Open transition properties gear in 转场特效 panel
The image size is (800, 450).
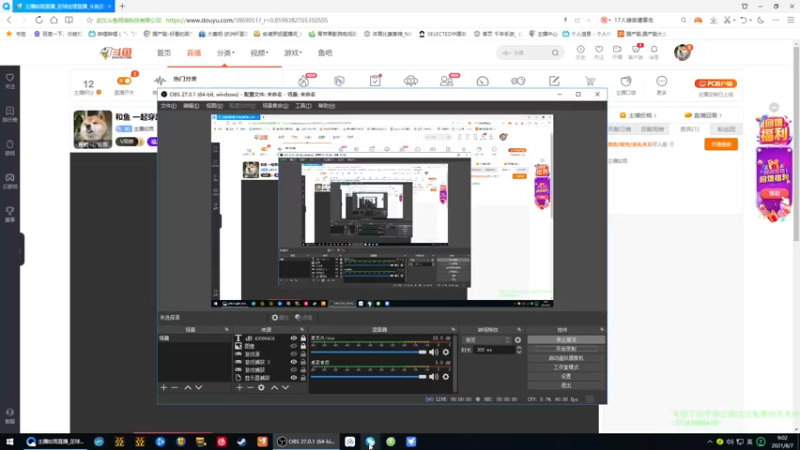click(x=518, y=340)
